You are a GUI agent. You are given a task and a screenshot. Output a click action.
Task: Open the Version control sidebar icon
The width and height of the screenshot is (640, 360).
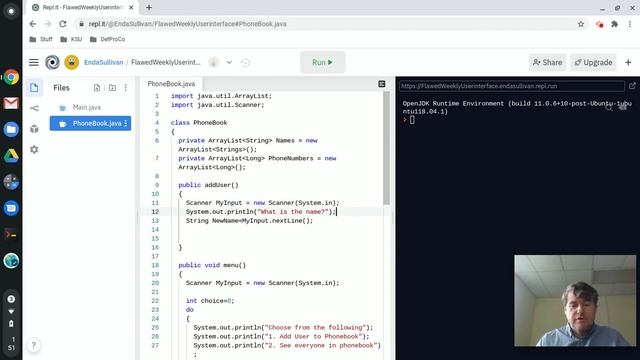34,108
